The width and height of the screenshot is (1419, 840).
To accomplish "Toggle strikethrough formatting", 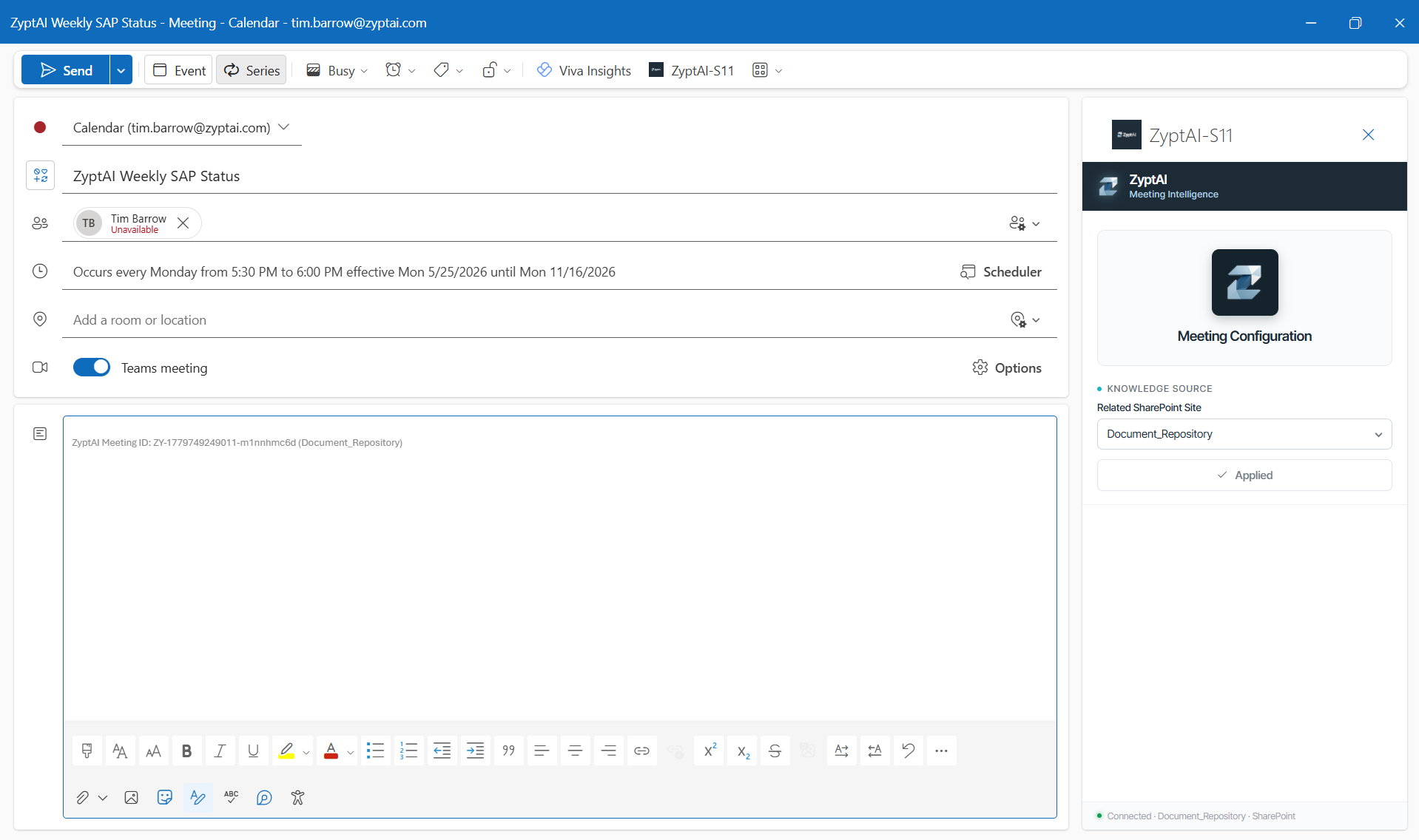I will (x=775, y=751).
